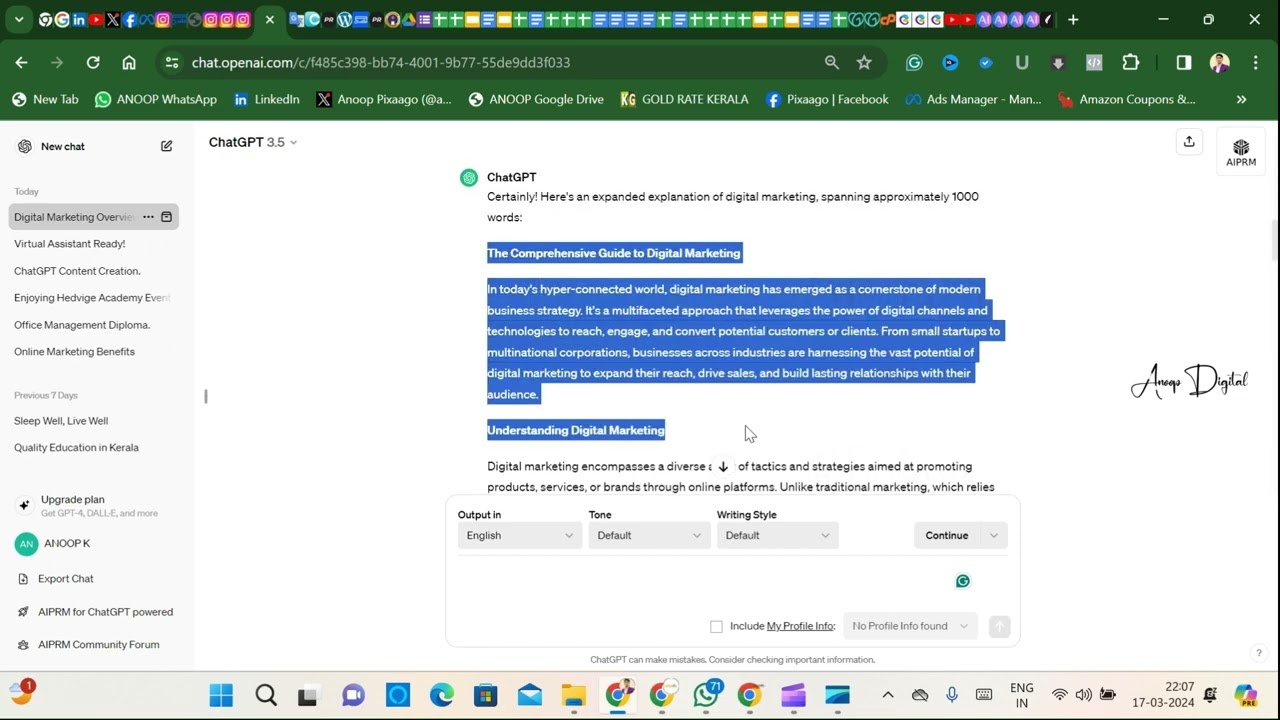Click the Continue button

(947, 536)
